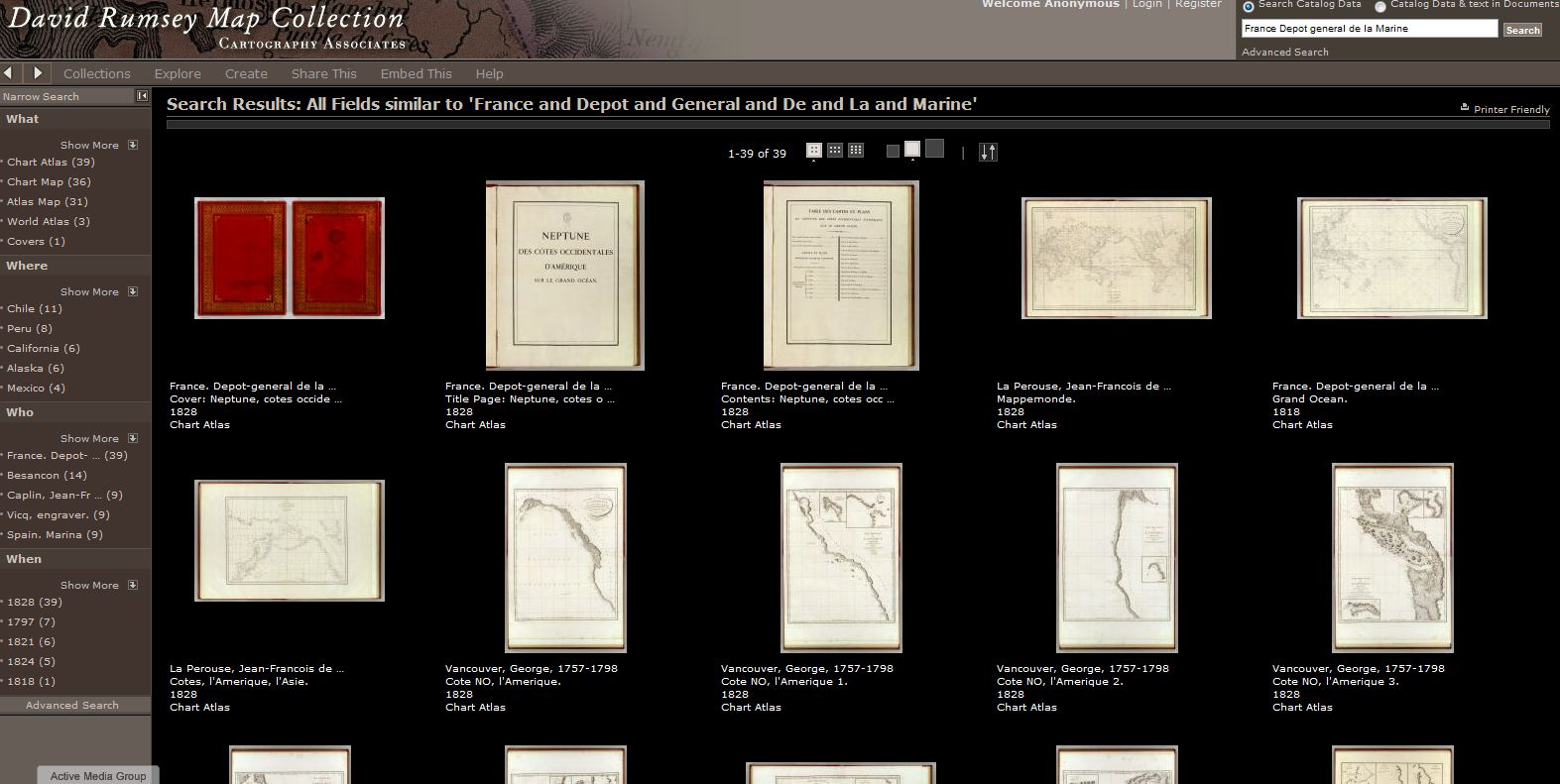1560x784 pixels.
Task: Switch to the densest grid layout
Action: [x=856, y=151]
